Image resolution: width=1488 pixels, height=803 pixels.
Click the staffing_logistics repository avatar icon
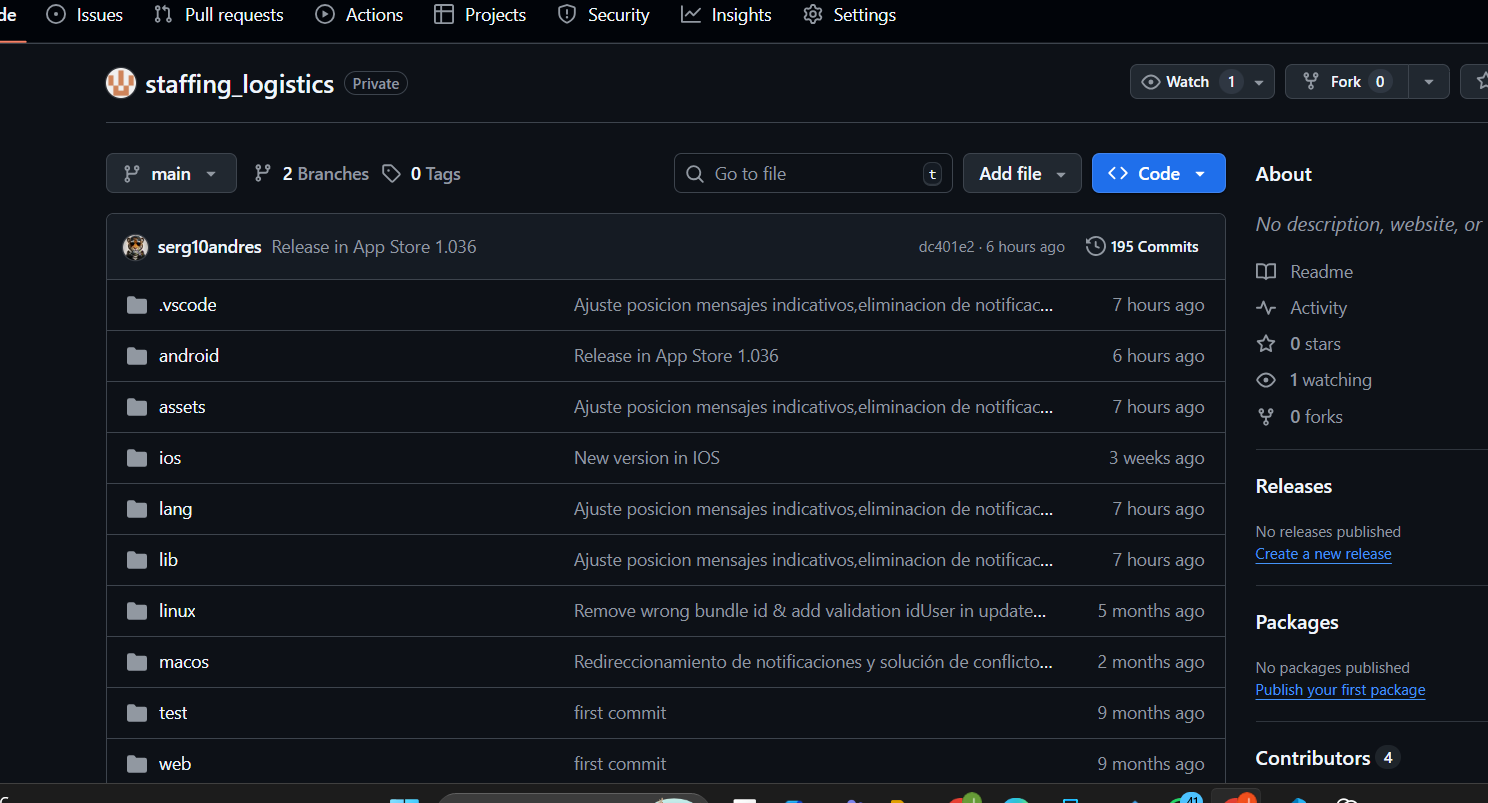pos(121,84)
